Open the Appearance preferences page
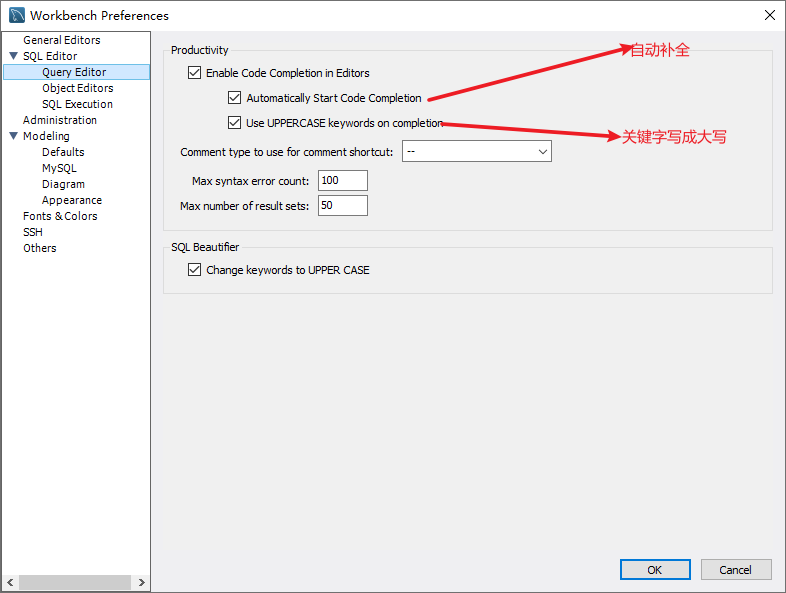The height and width of the screenshot is (593, 786). tap(72, 201)
